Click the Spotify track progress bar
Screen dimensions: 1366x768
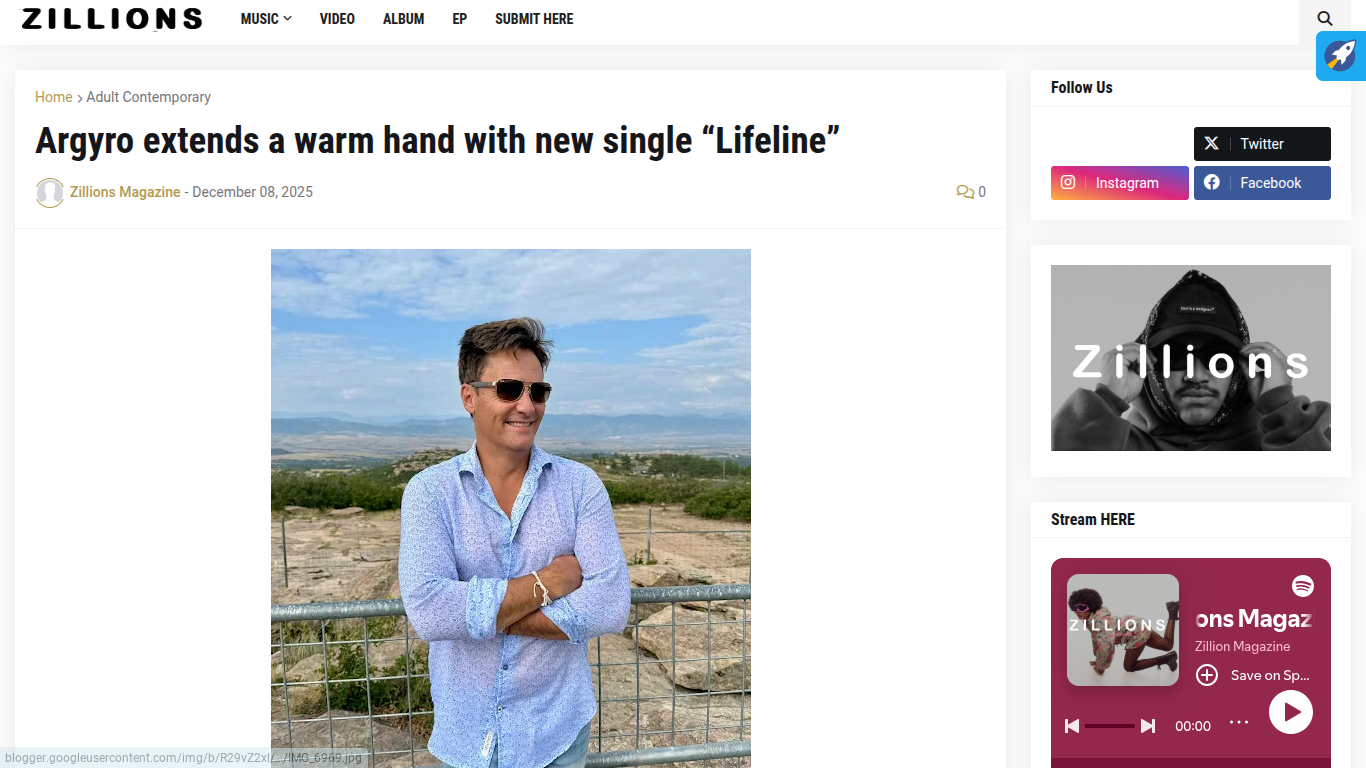(1110, 726)
